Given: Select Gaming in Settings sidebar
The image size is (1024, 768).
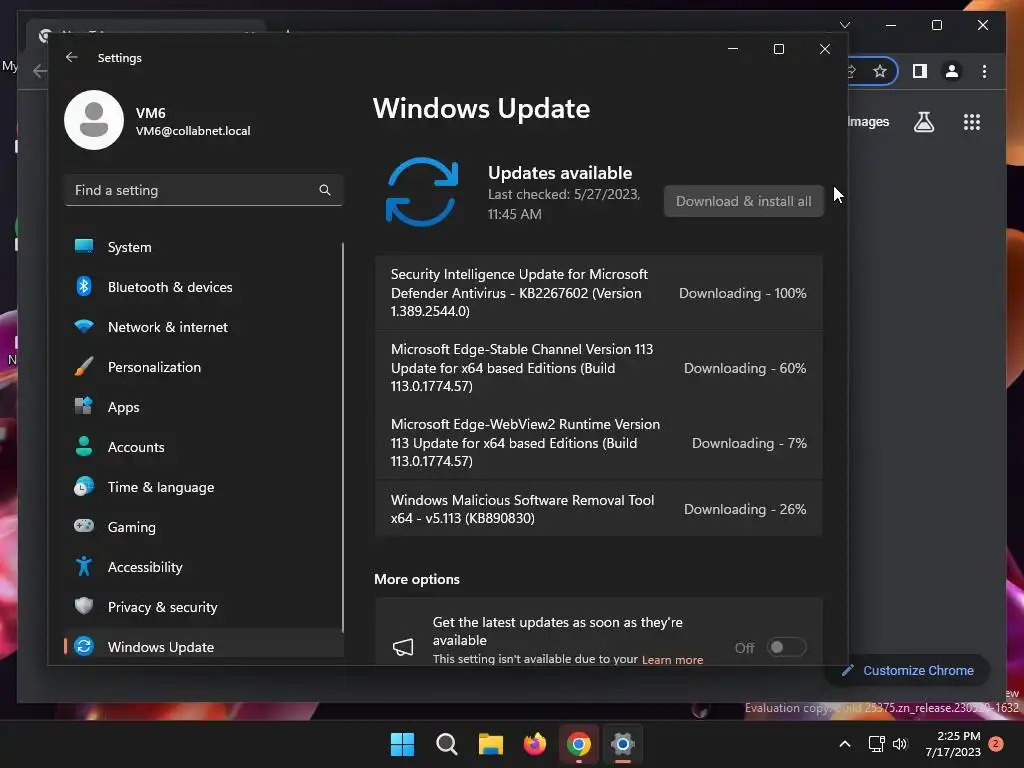Looking at the screenshot, I should click(203, 527).
